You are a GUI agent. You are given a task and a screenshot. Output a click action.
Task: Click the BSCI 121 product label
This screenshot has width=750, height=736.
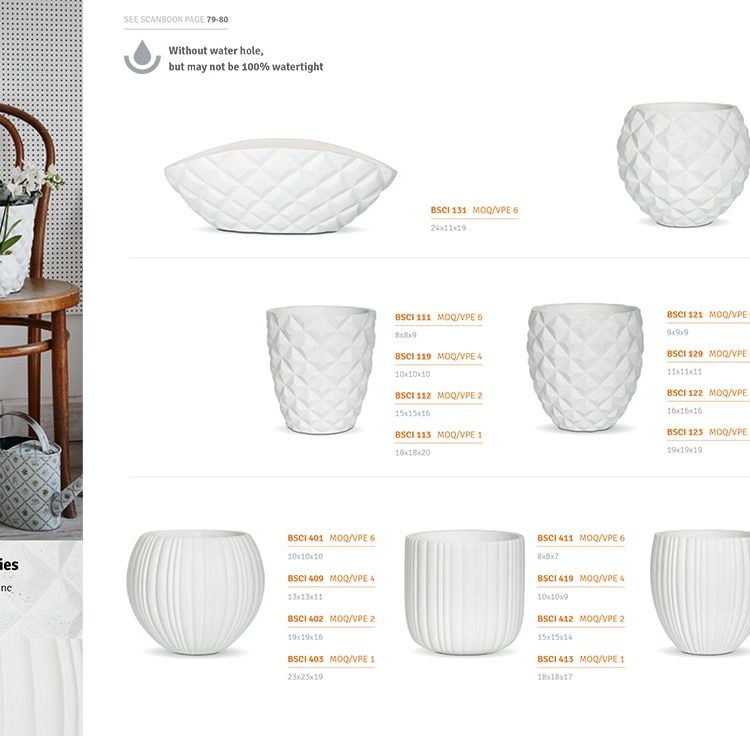(684, 315)
